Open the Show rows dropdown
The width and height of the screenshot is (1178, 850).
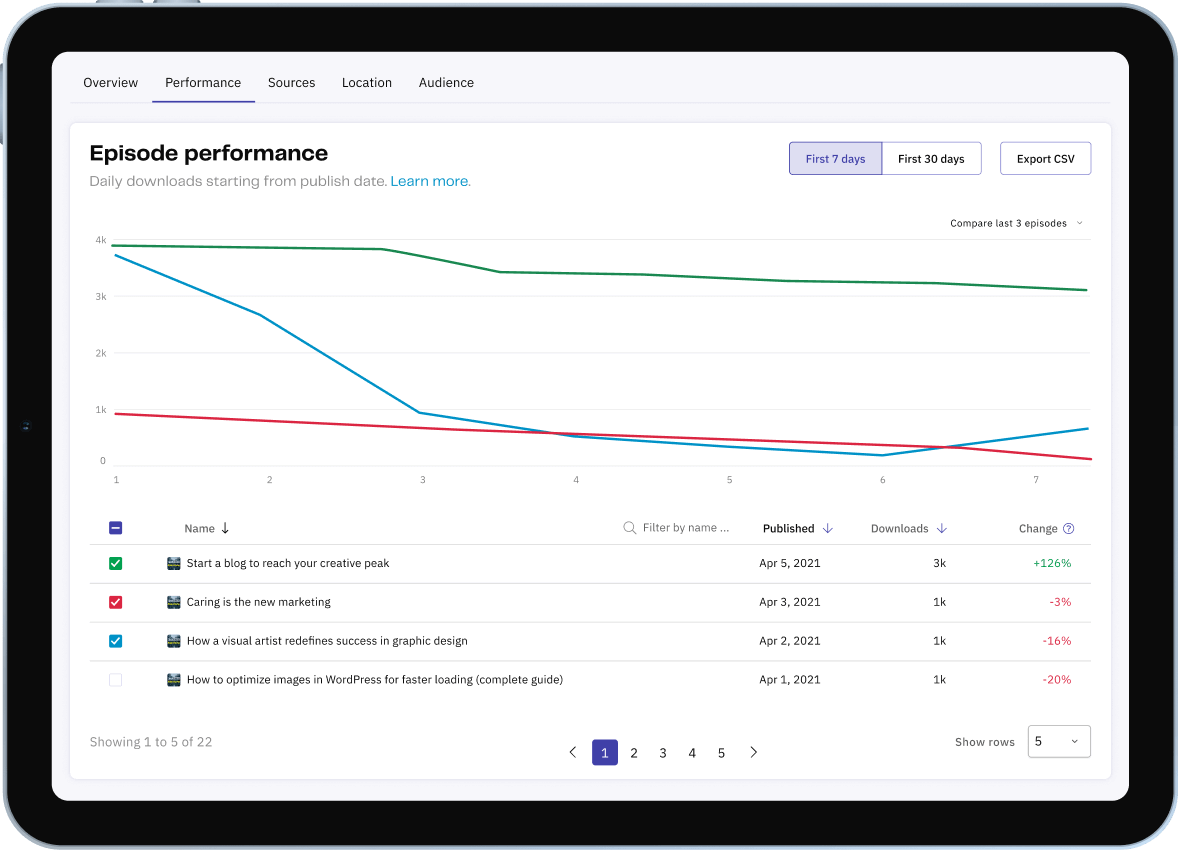[x=1059, y=742]
